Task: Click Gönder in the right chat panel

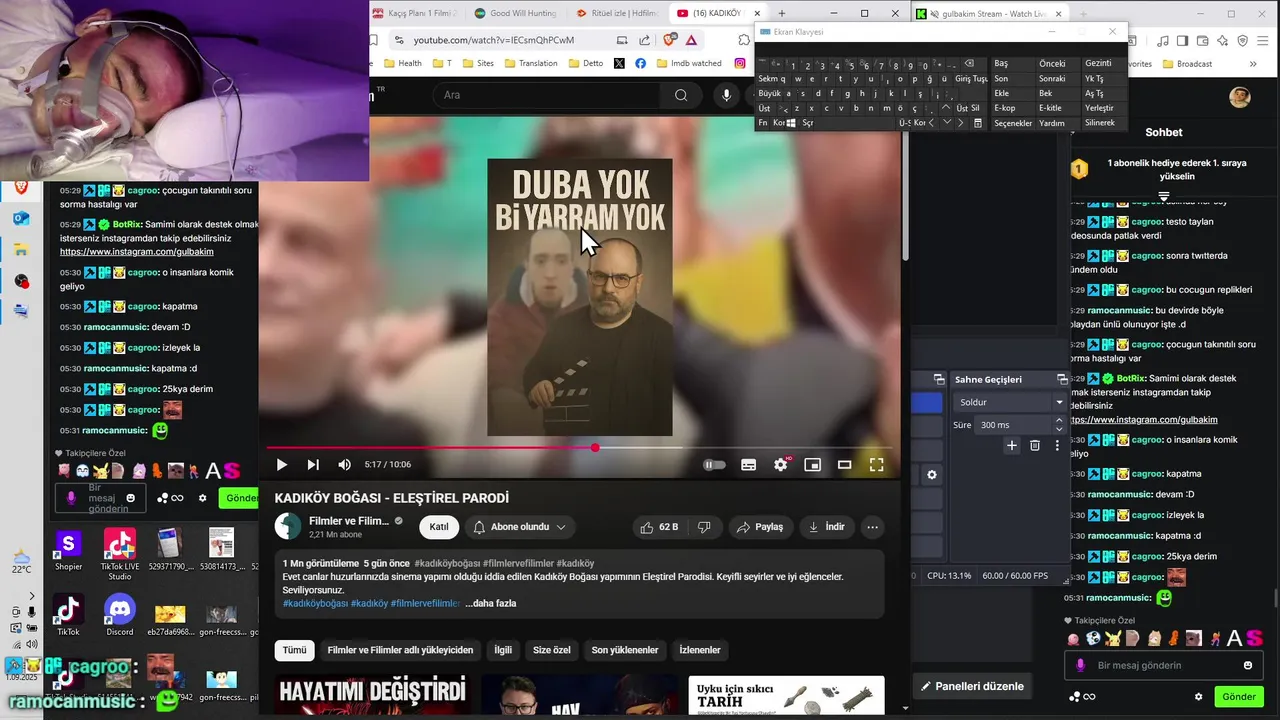Action: pyautogui.click(x=1239, y=696)
